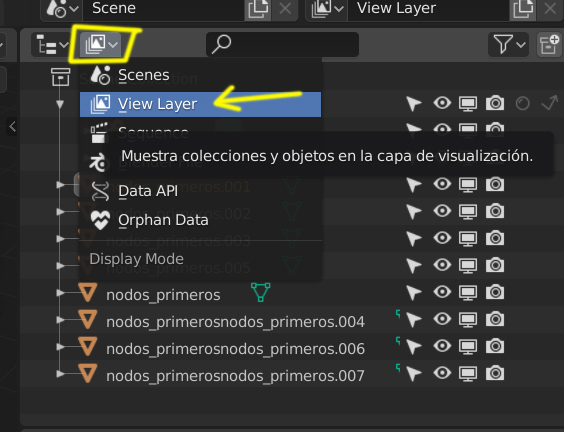Click the New Scene duplicate icon beside Scene
This screenshot has height=432, width=564.
tap(258, 9)
